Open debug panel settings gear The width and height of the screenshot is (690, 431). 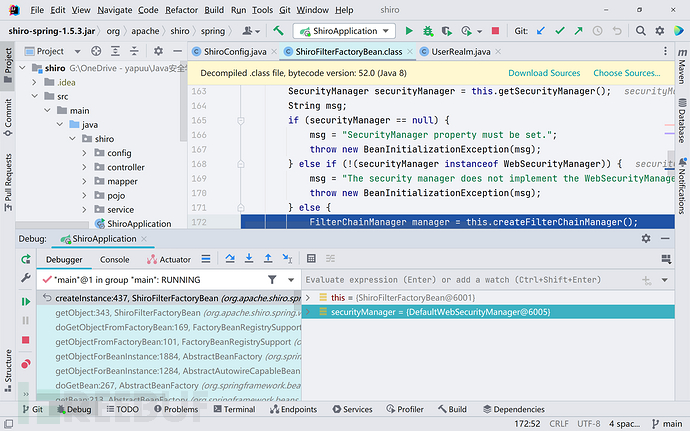click(646, 239)
